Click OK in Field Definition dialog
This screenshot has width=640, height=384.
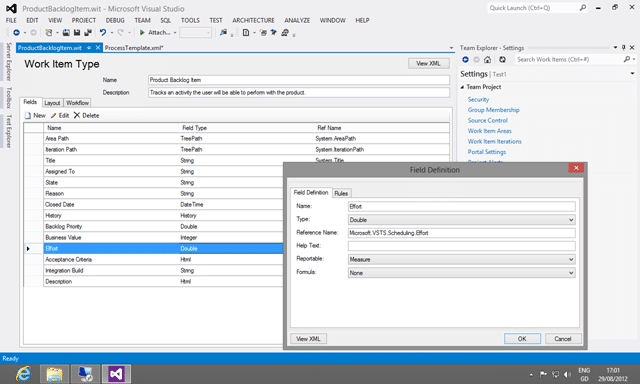coord(522,339)
